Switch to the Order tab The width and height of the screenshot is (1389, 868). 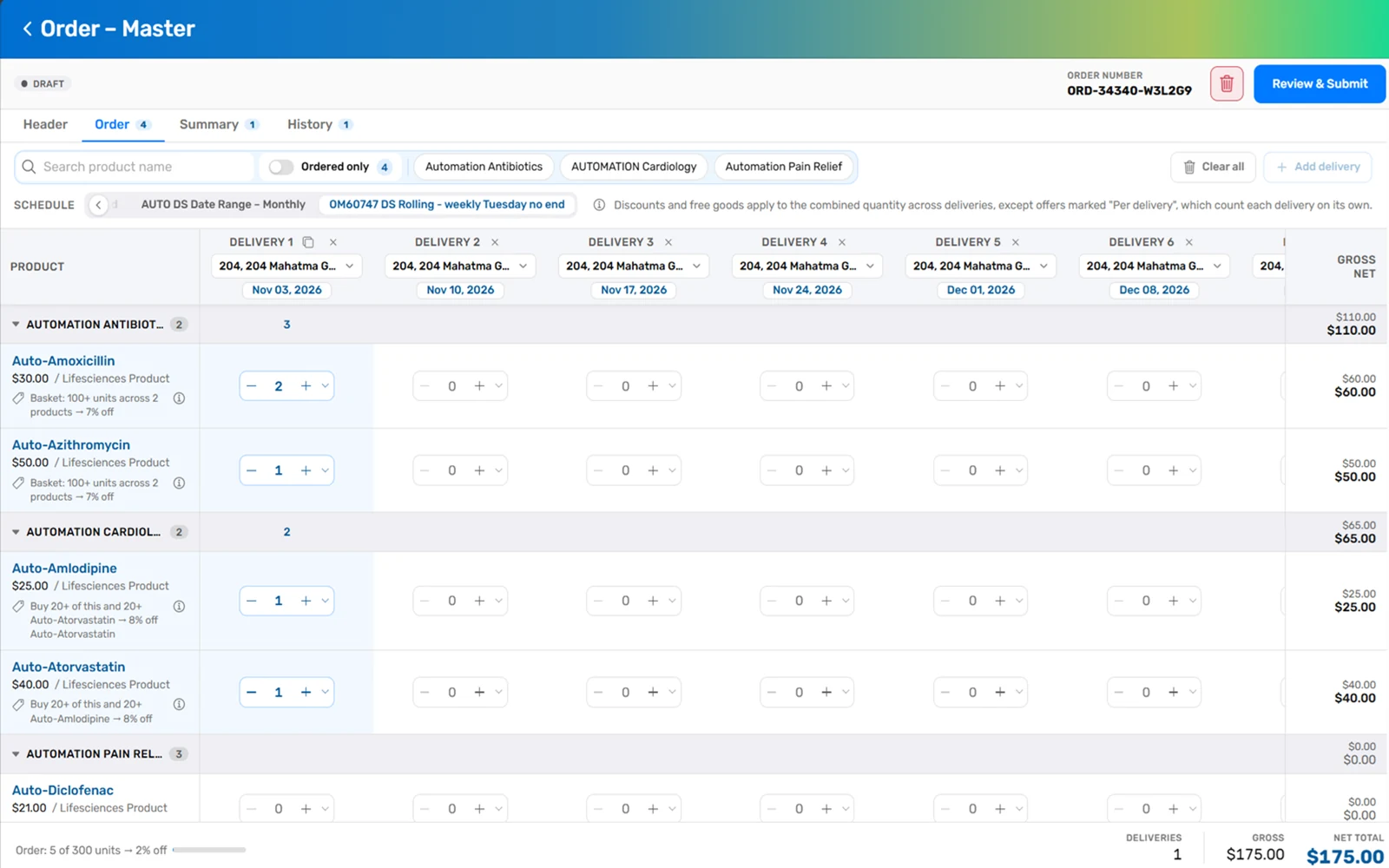click(x=122, y=125)
